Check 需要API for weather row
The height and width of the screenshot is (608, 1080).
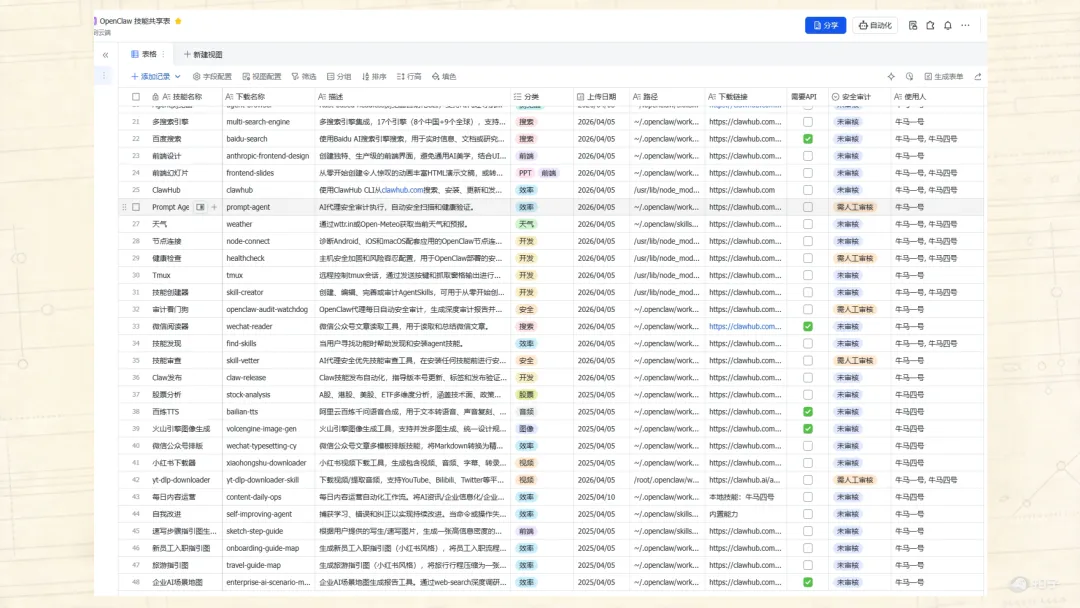[x=808, y=224]
